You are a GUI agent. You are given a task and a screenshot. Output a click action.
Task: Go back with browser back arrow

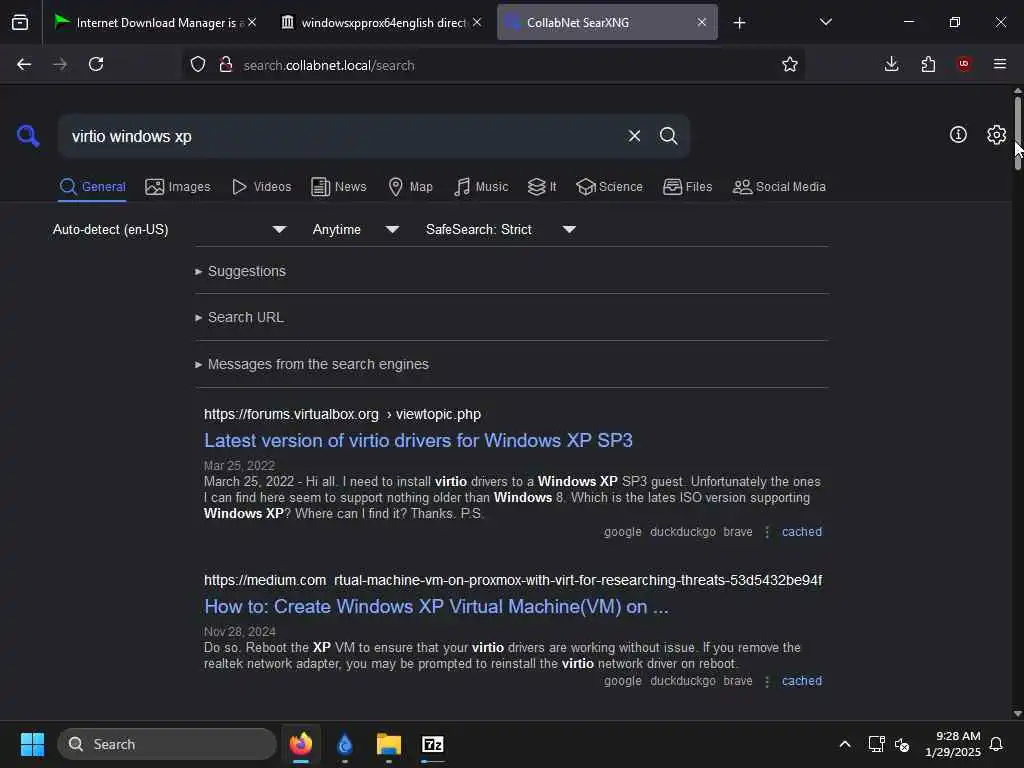(x=24, y=64)
